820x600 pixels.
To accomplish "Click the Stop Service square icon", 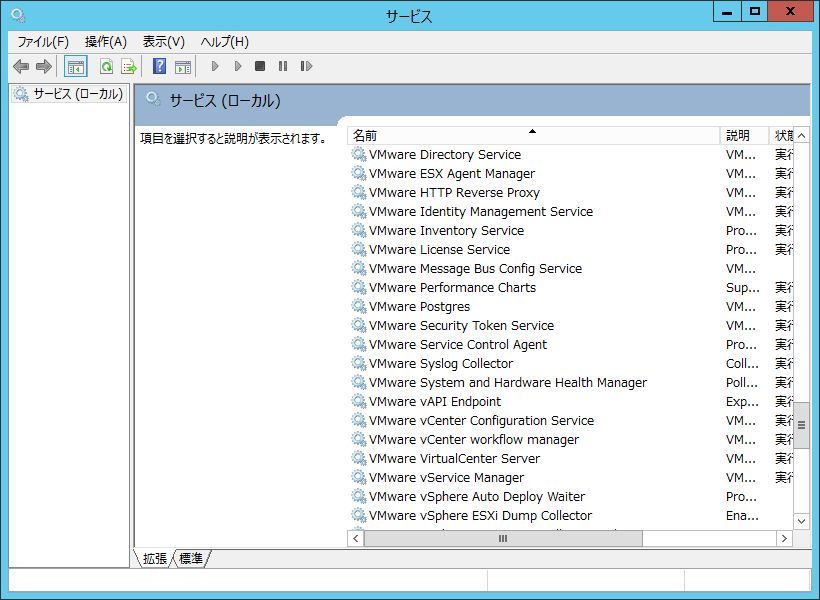I will [260, 66].
